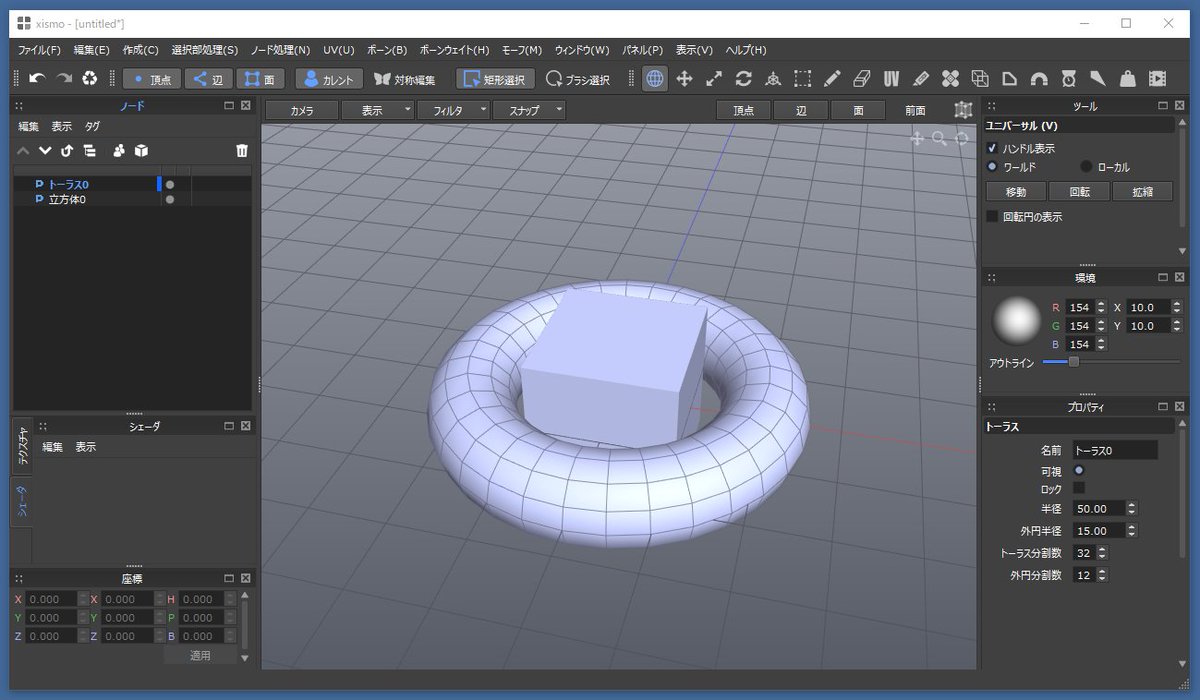Click the trash icon in the Node panel
This screenshot has height=700, width=1200.
click(x=242, y=151)
